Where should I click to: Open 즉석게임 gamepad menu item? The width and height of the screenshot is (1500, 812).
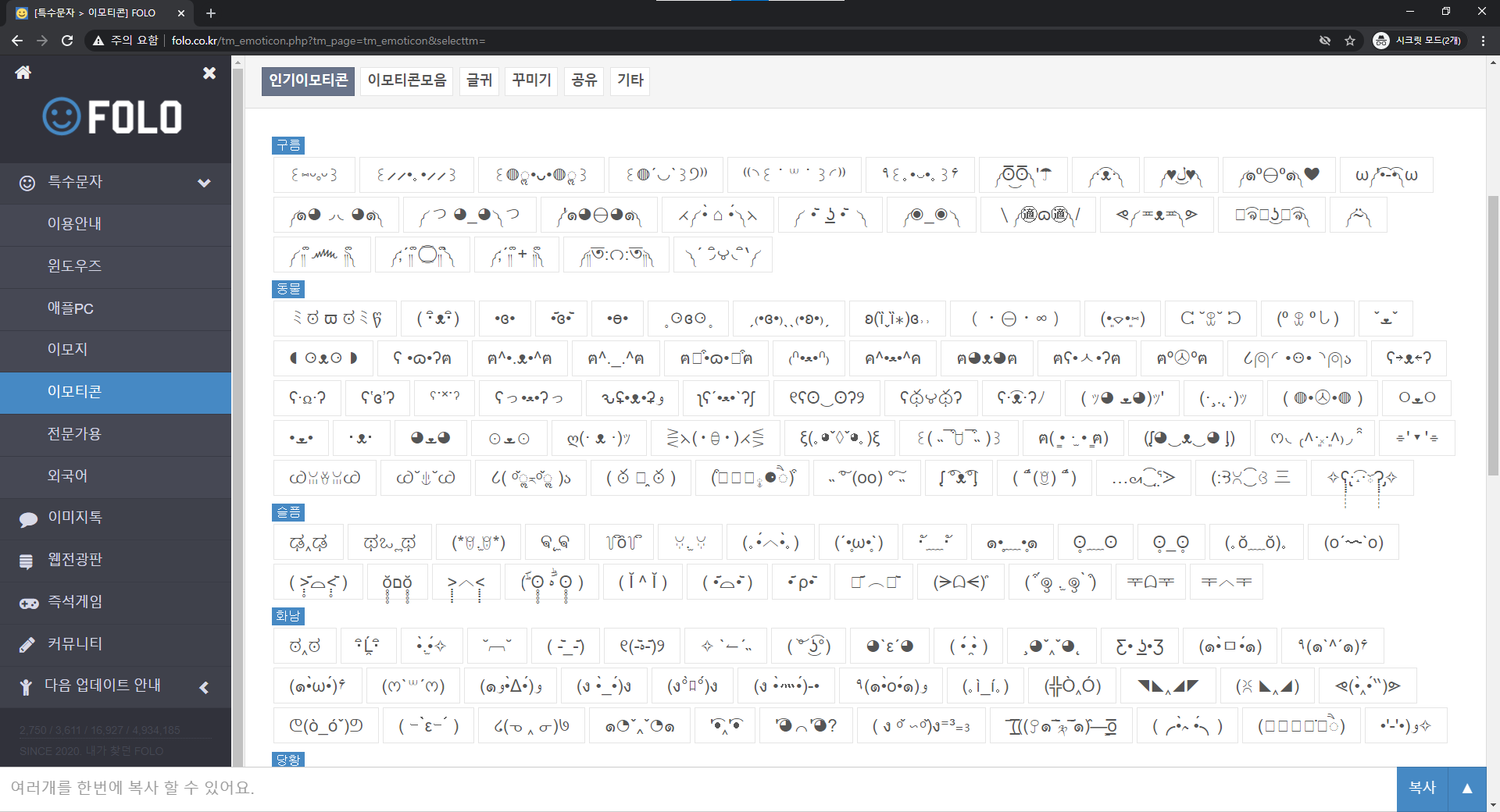point(74,602)
